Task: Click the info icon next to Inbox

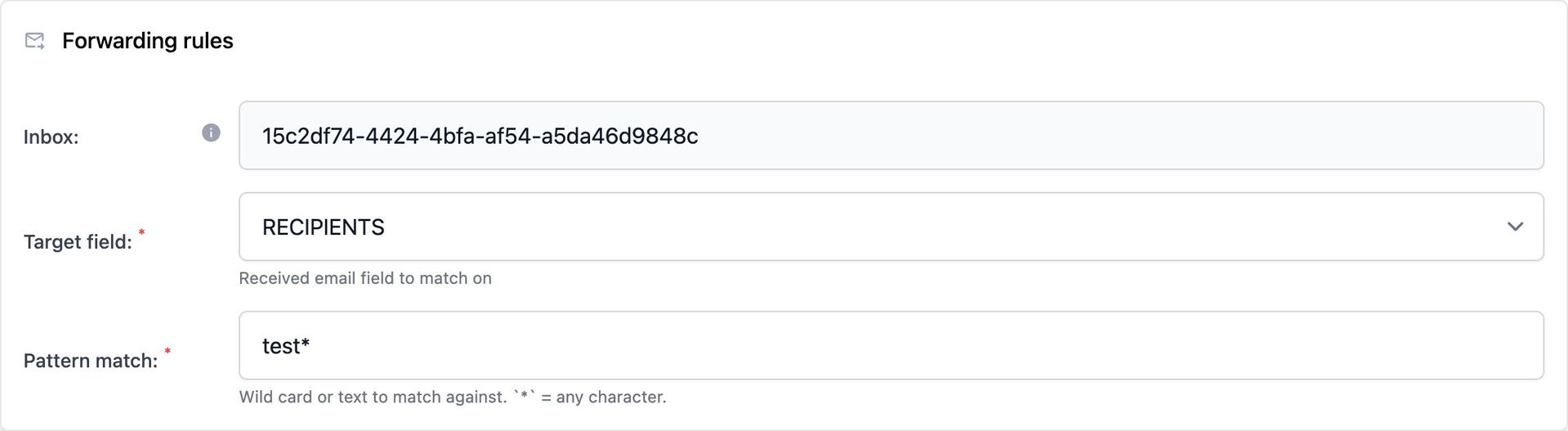Action: pos(211,132)
